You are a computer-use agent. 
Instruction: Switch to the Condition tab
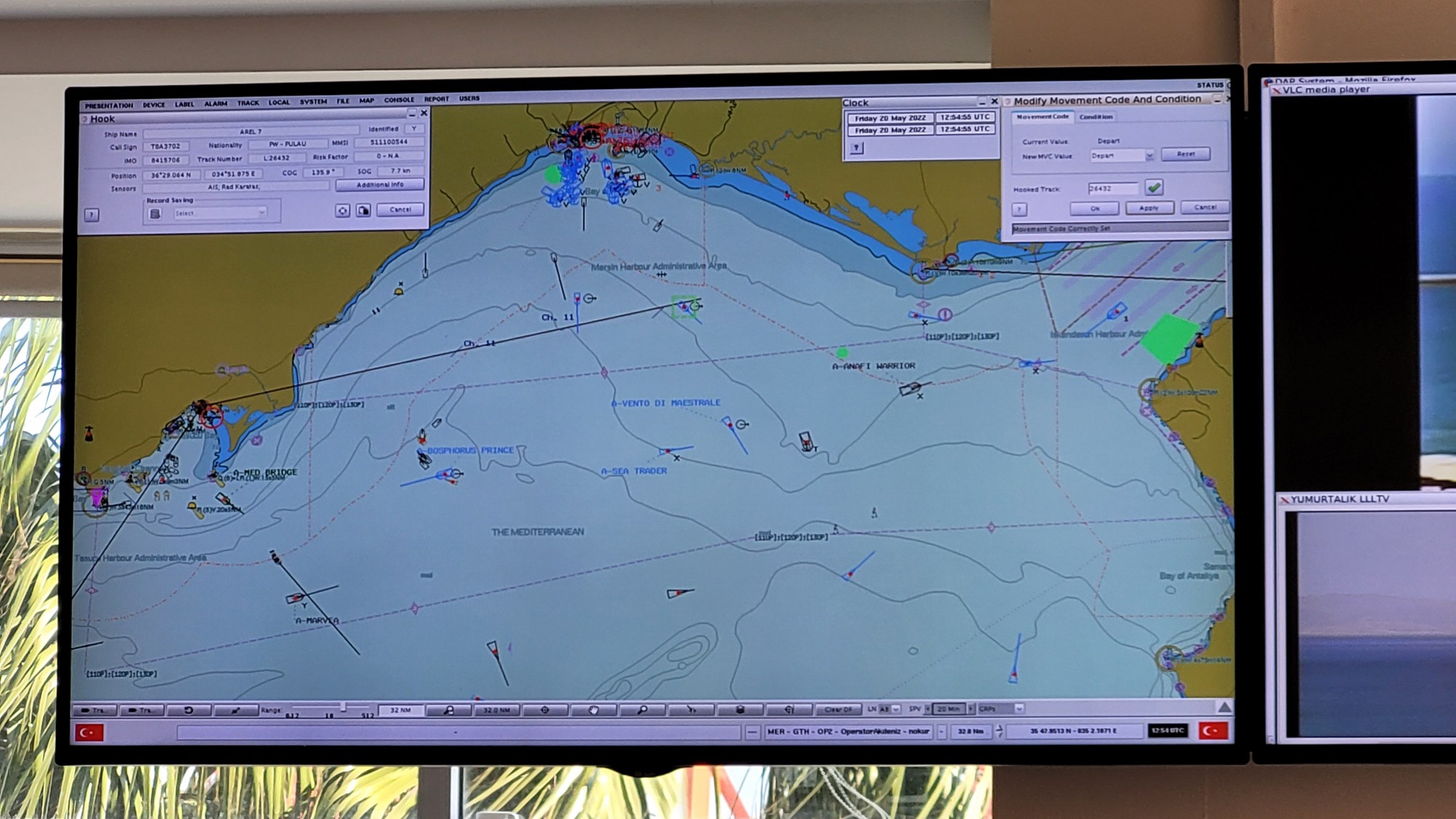tap(1096, 116)
